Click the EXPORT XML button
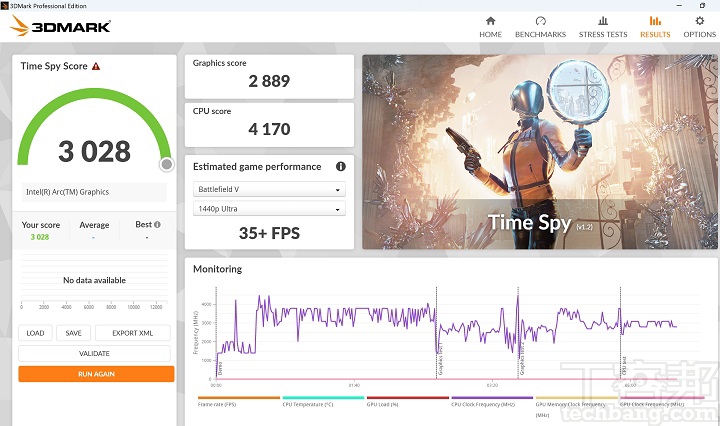Screen dimensions: 720x426 pos(133,333)
